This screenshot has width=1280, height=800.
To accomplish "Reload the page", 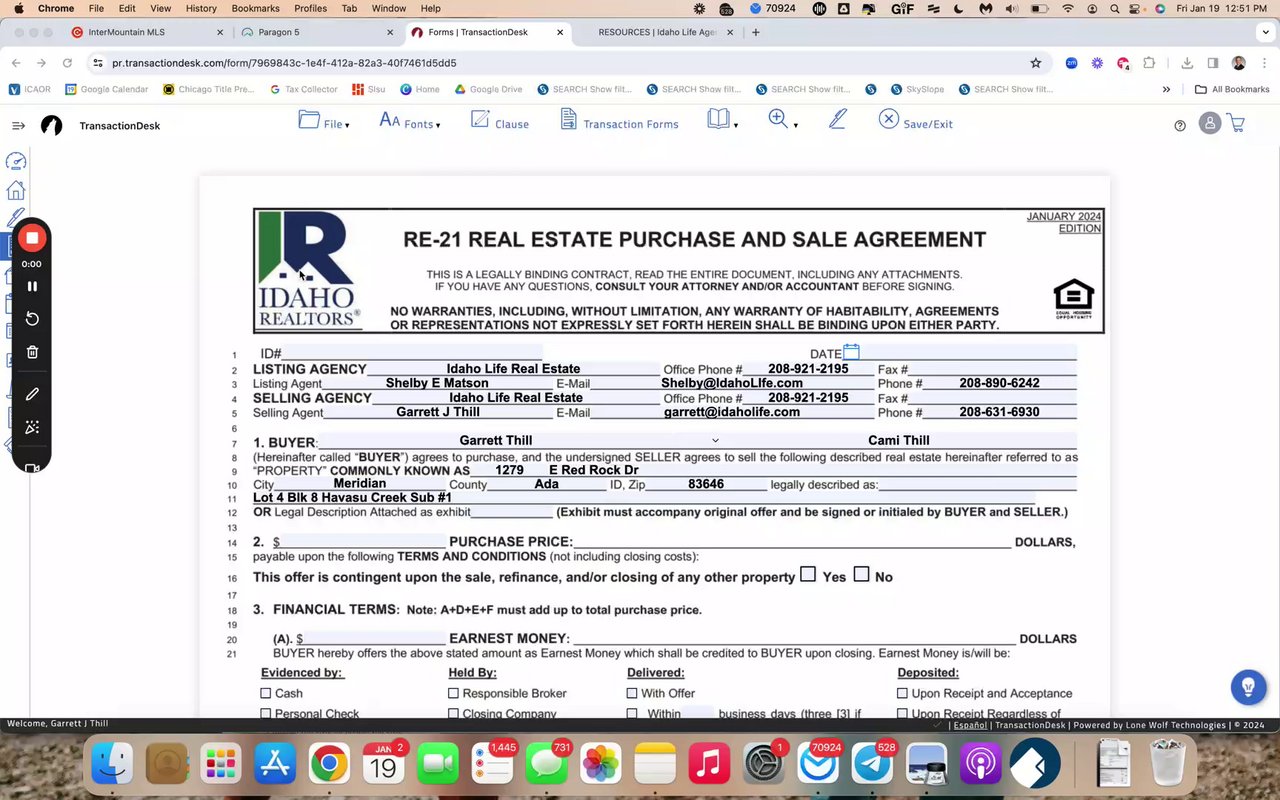I will tap(67, 62).
